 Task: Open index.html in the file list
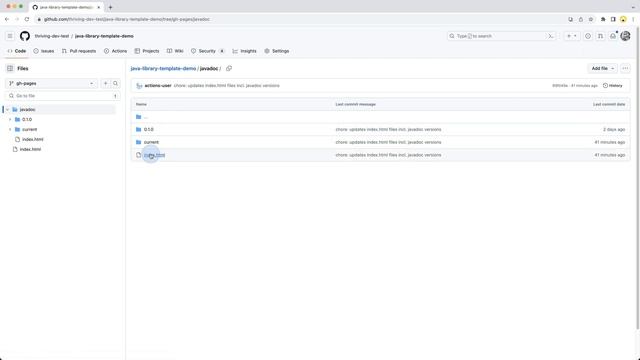point(155,155)
